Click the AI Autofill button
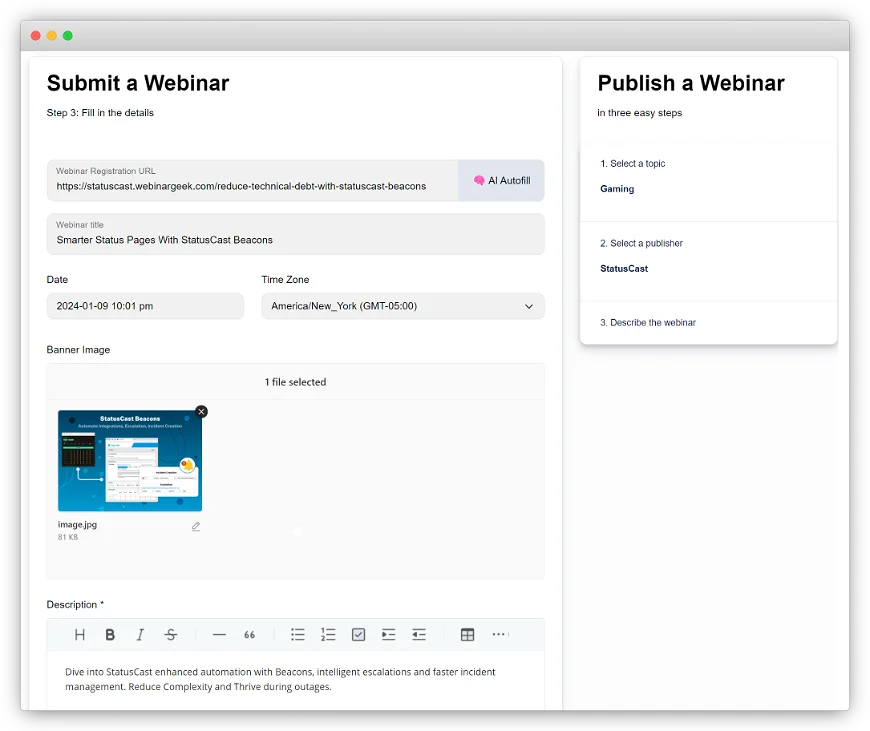This screenshot has height=731, width=870. pos(502,180)
